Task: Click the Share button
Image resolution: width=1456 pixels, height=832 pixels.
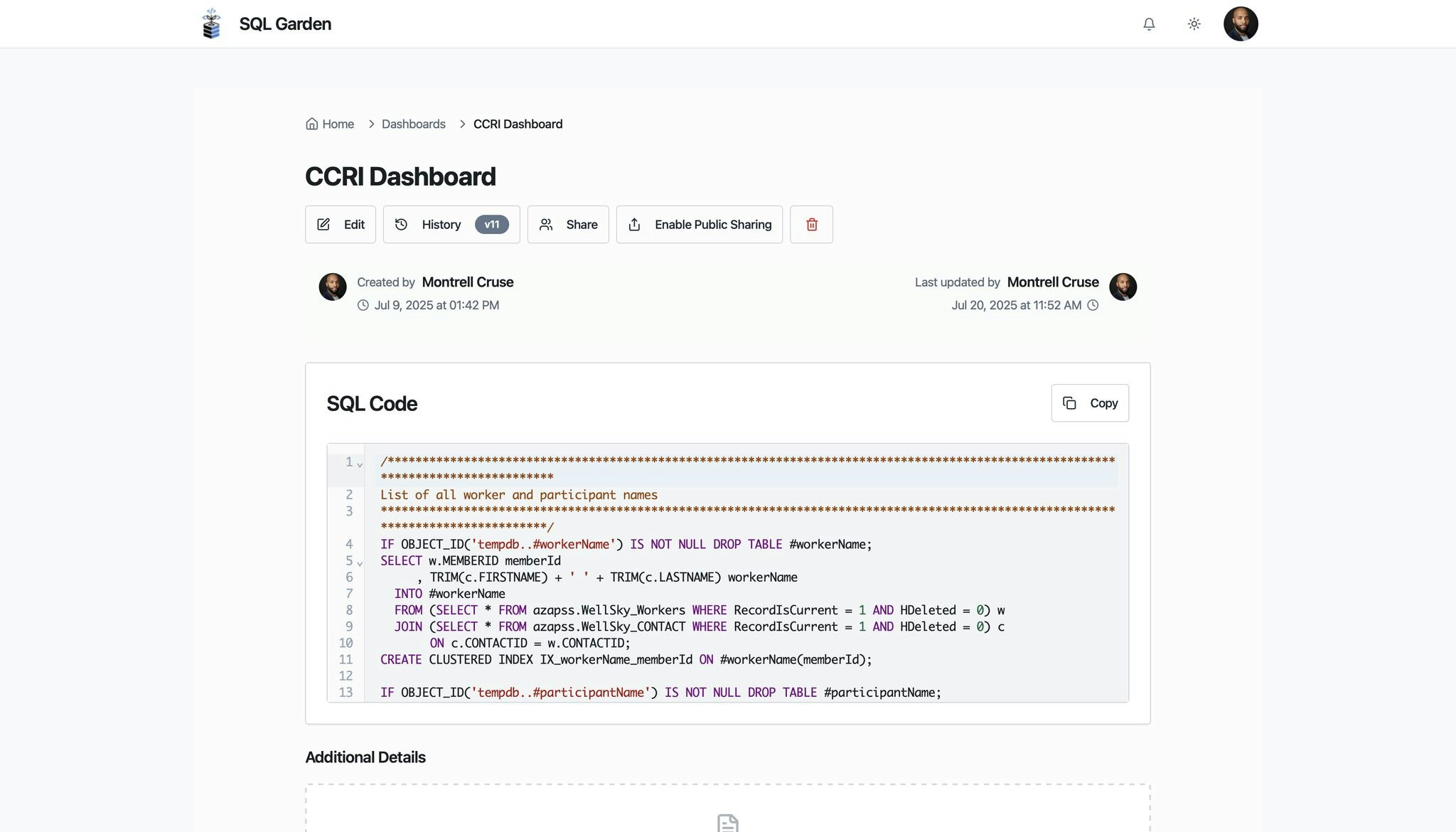Action: pos(568,225)
